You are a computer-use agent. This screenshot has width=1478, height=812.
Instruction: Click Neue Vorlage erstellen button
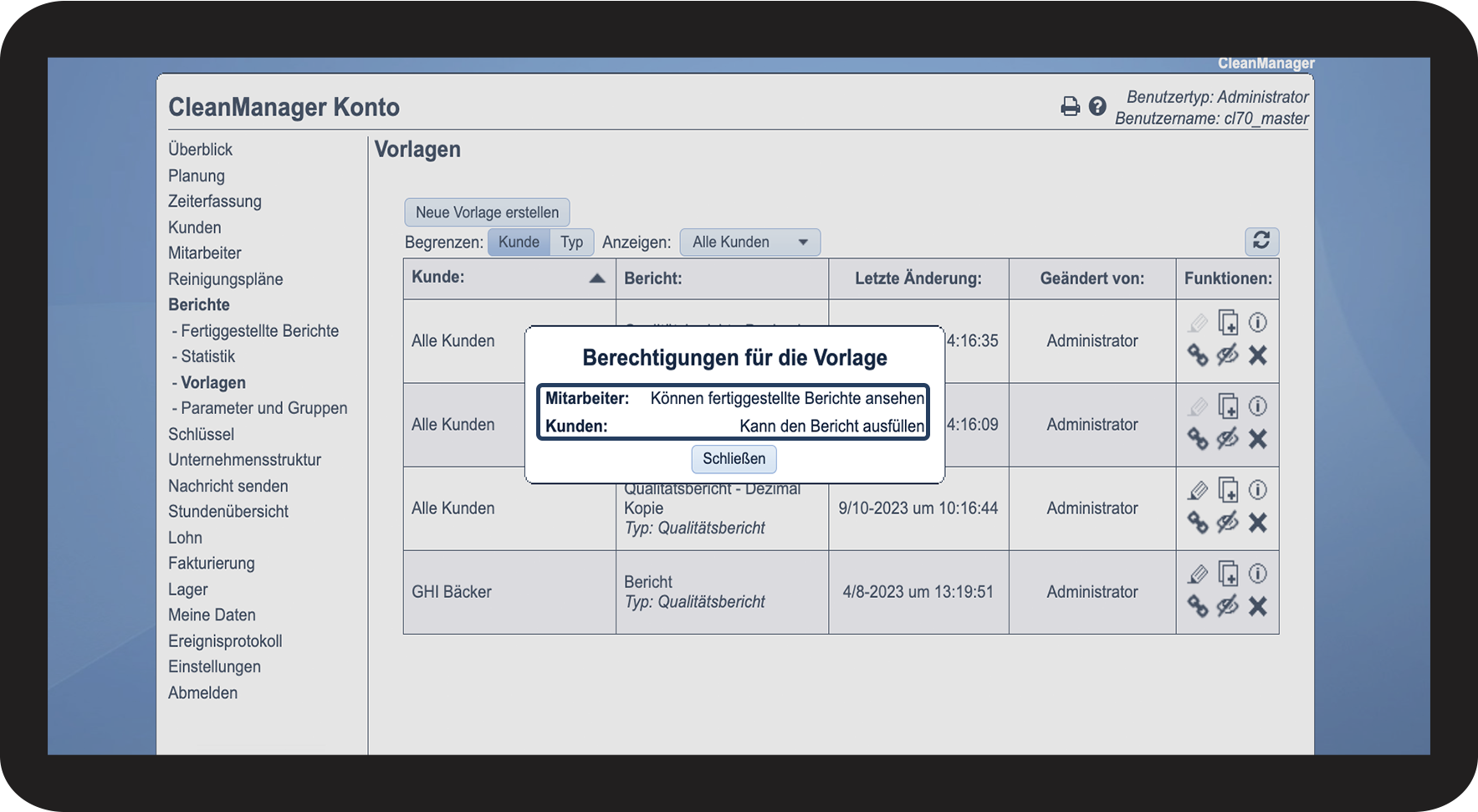click(487, 212)
